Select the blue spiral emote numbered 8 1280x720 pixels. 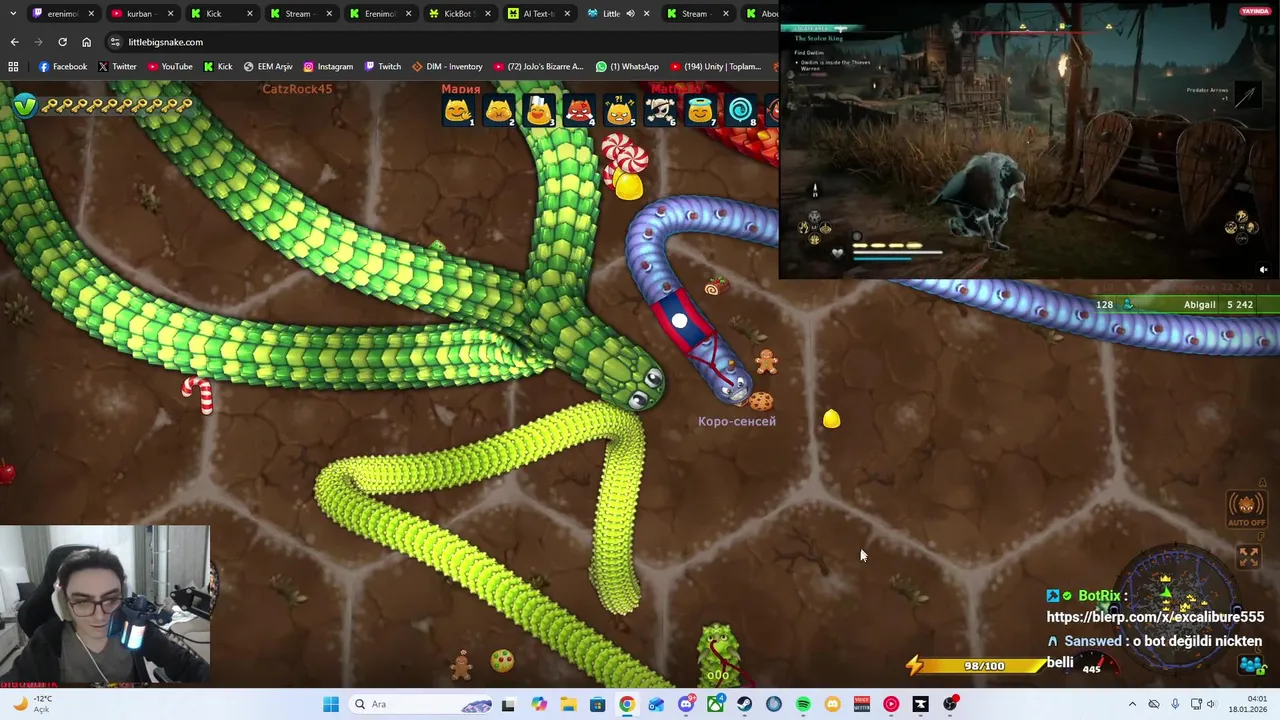(x=741, y=111)
